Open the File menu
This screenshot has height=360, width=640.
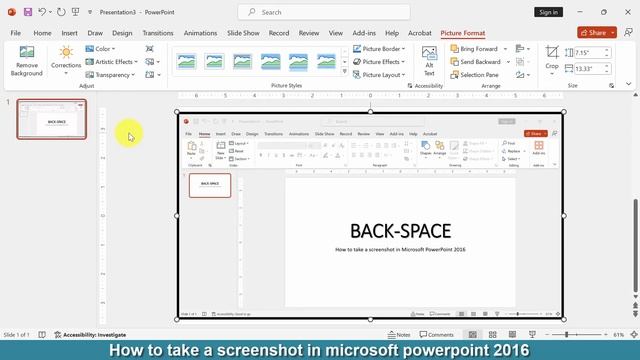click(x=16, y=33)
